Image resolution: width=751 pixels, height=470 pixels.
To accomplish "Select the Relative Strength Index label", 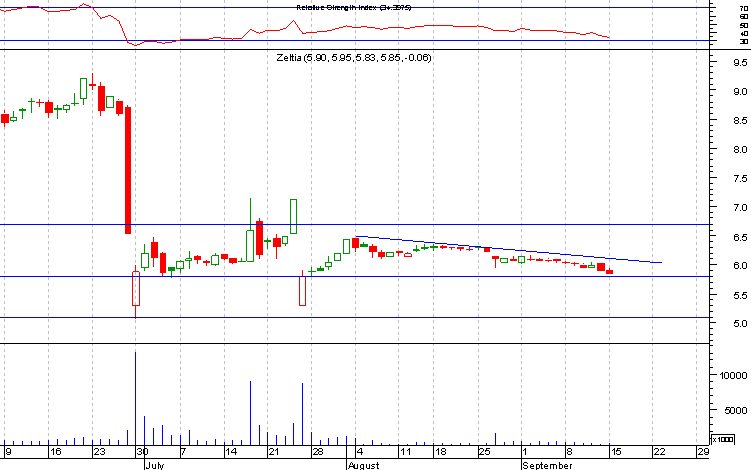I will pyautogui.click(x=353, y=8).
